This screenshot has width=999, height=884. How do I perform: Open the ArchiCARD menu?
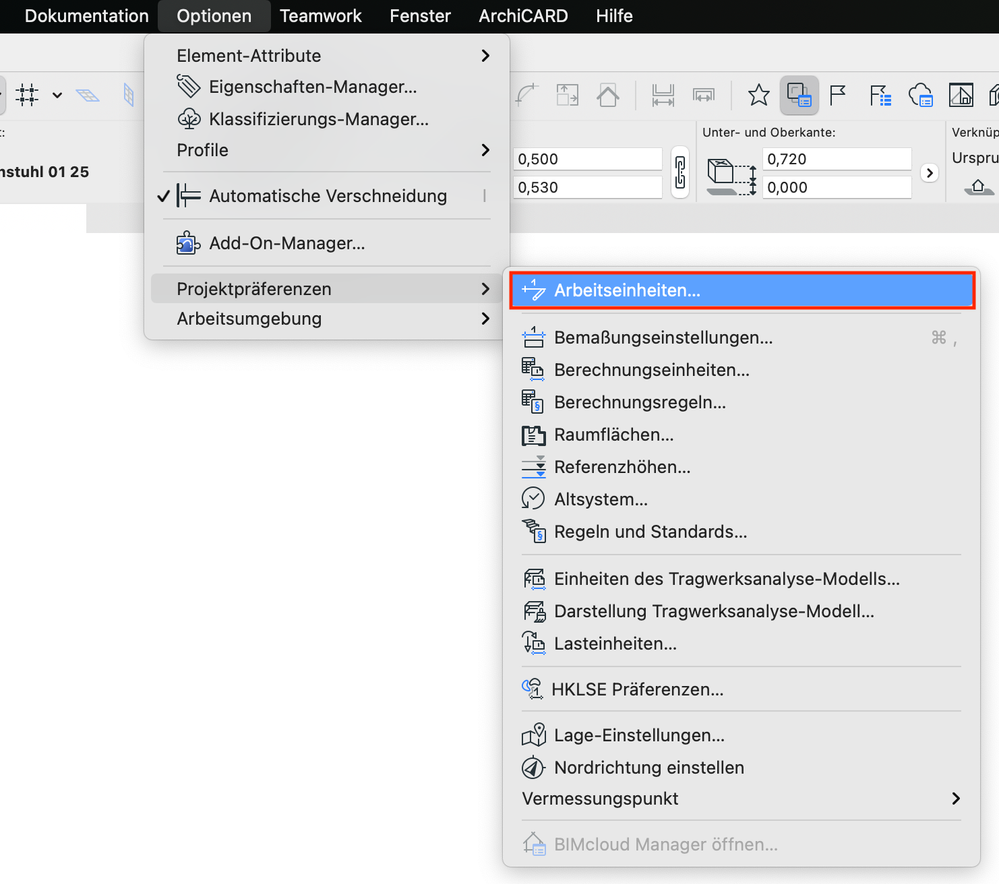coord(523,16)
